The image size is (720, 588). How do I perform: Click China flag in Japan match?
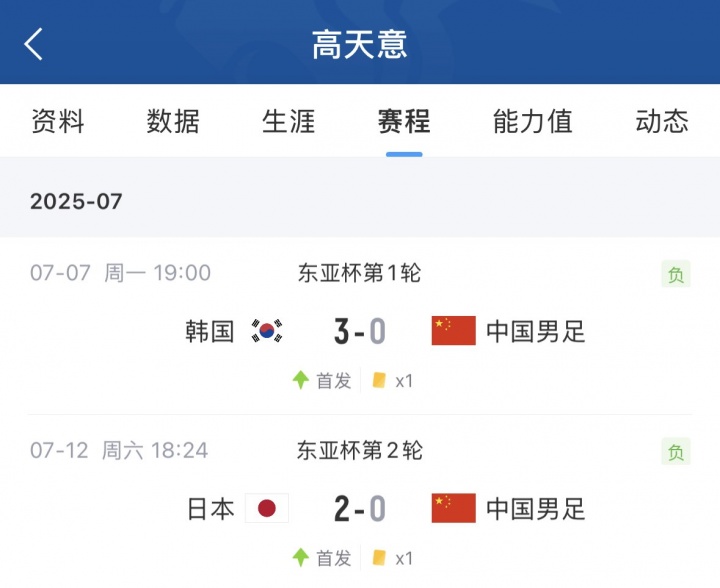(453, 508)
